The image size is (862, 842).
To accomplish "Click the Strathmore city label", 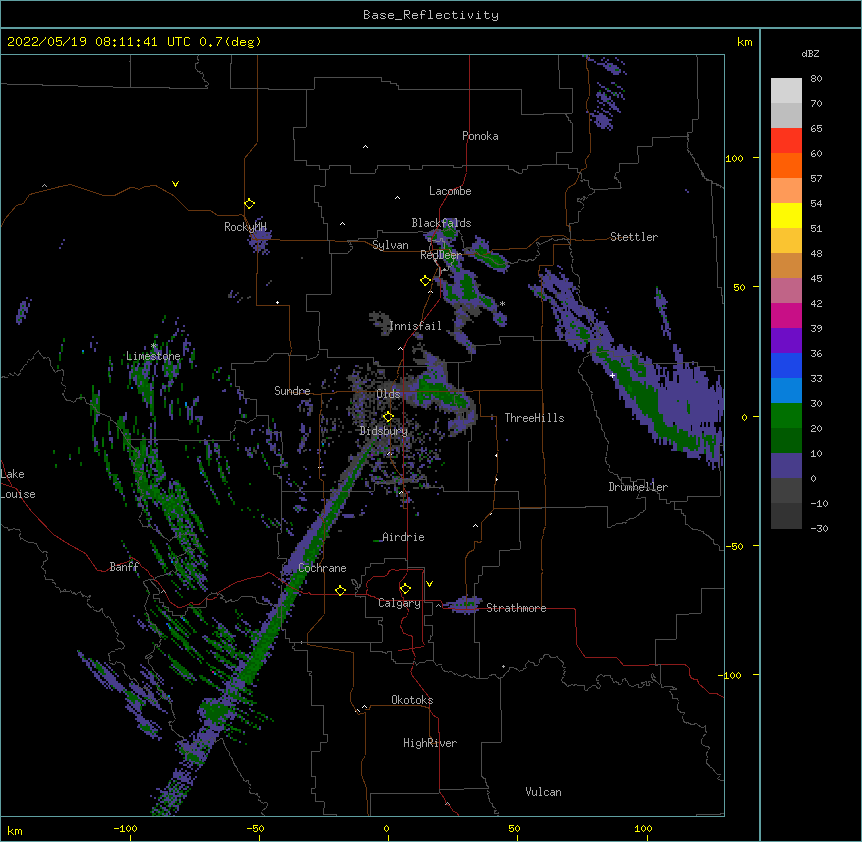I will [x=516, y=608].
